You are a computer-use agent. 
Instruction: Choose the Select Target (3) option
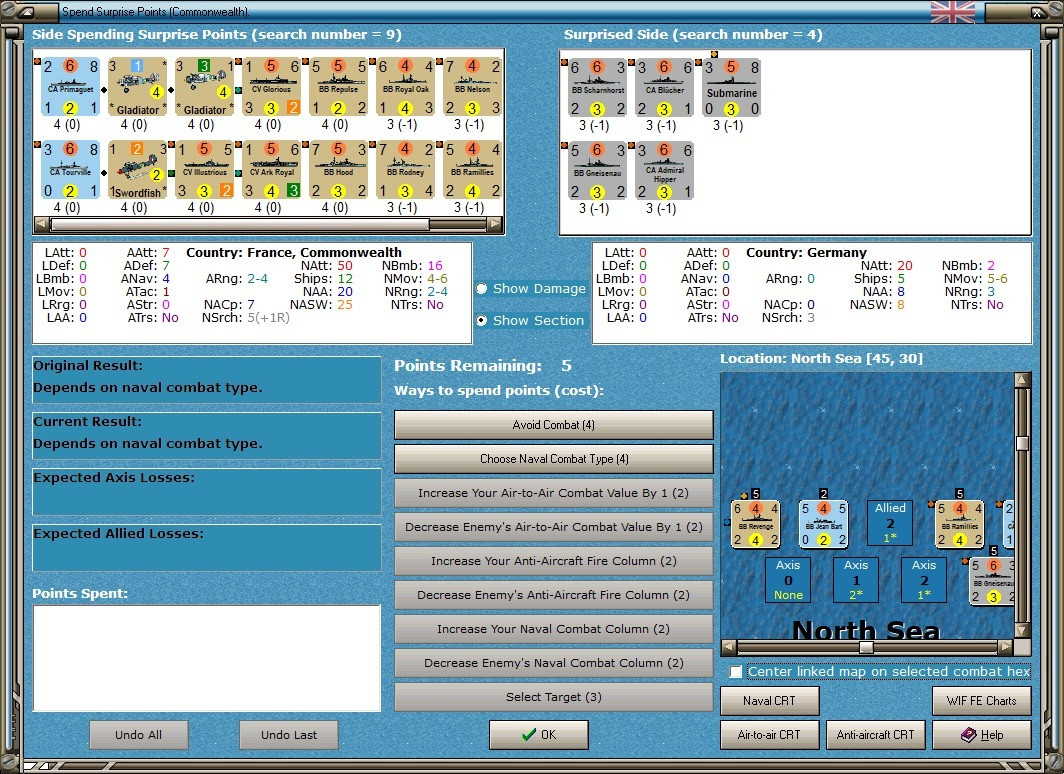click(x=554, y=697)
